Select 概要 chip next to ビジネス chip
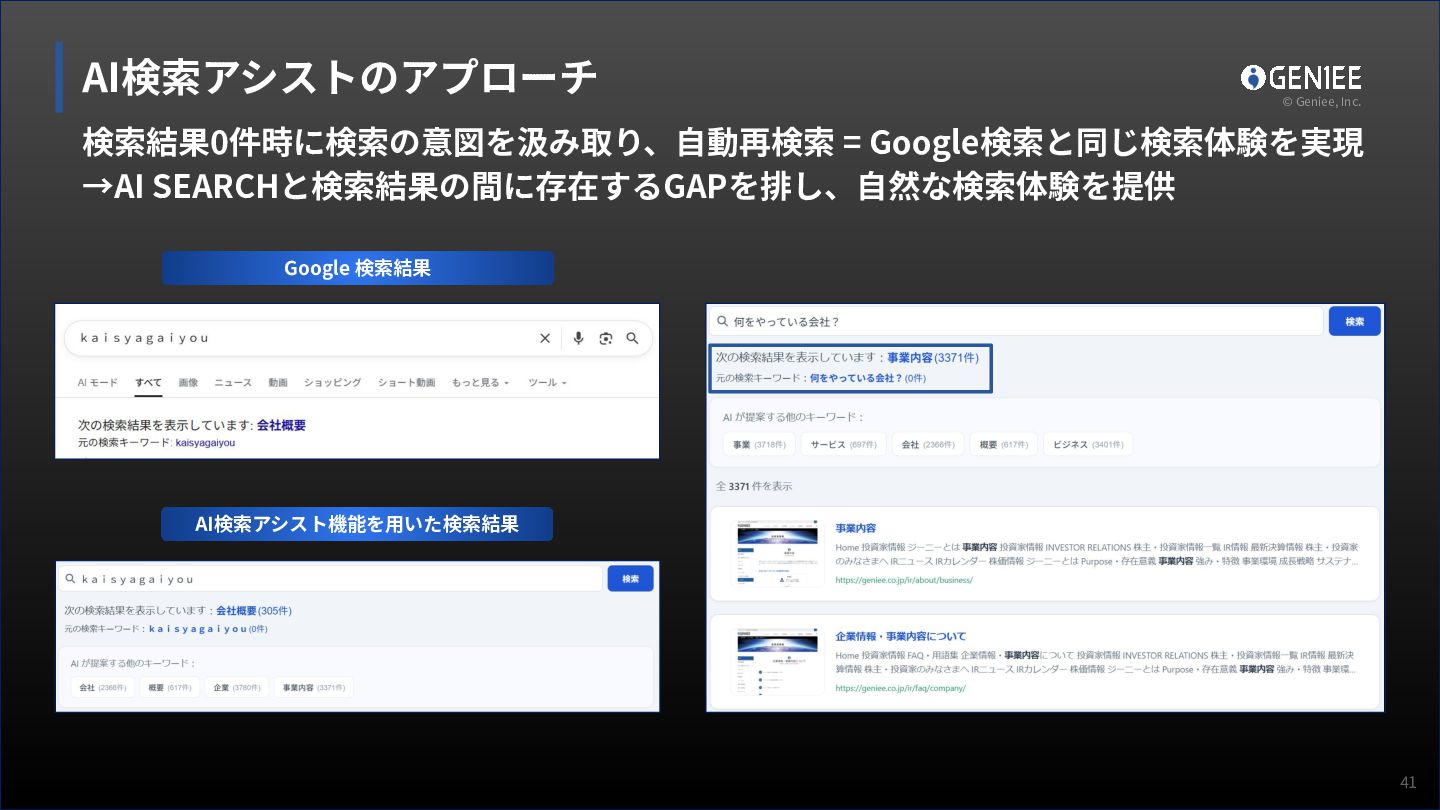This screenshot has width=1440, height=810. click(1003, 444)
